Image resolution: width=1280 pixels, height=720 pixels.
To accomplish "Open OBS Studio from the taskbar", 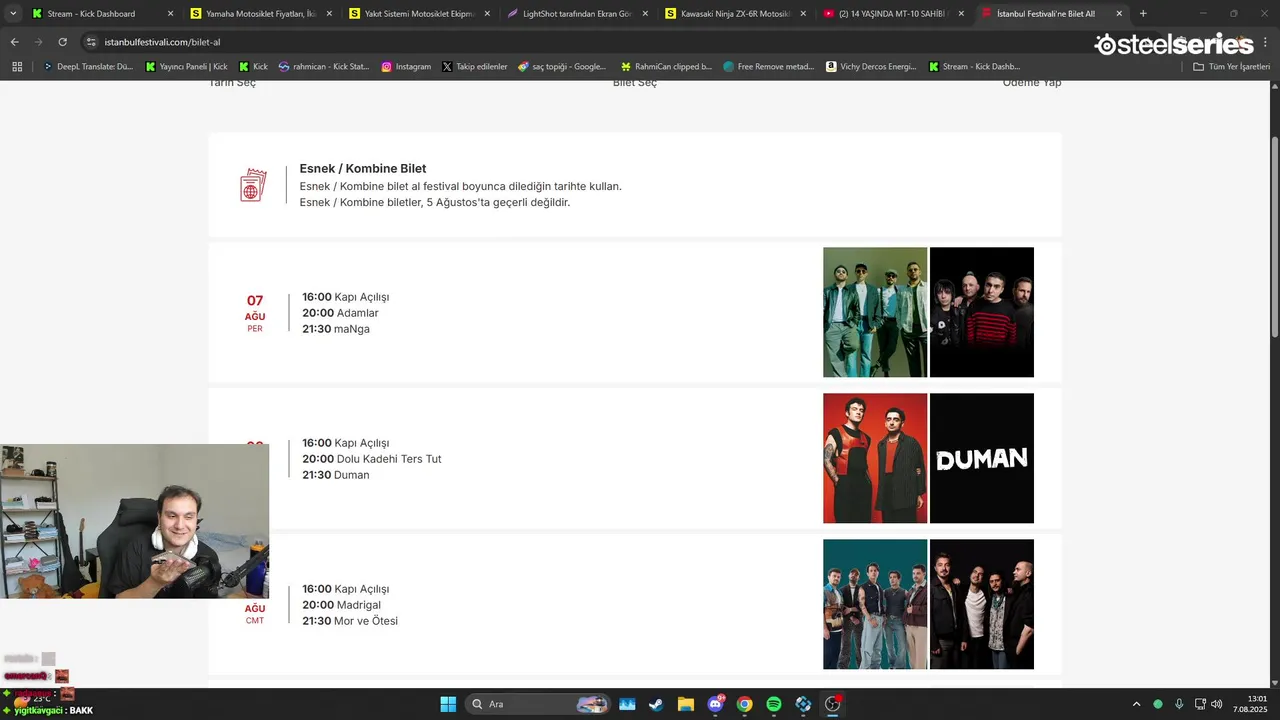I will click(832, 704).
